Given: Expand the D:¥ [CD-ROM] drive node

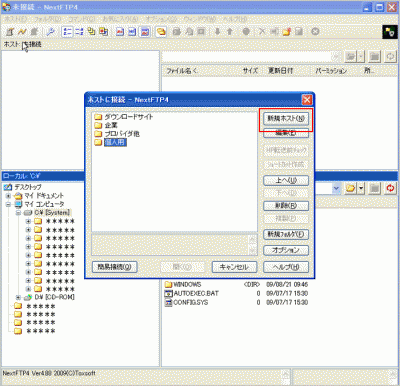Looking at the screenshot, I should (x=18, y=297).
